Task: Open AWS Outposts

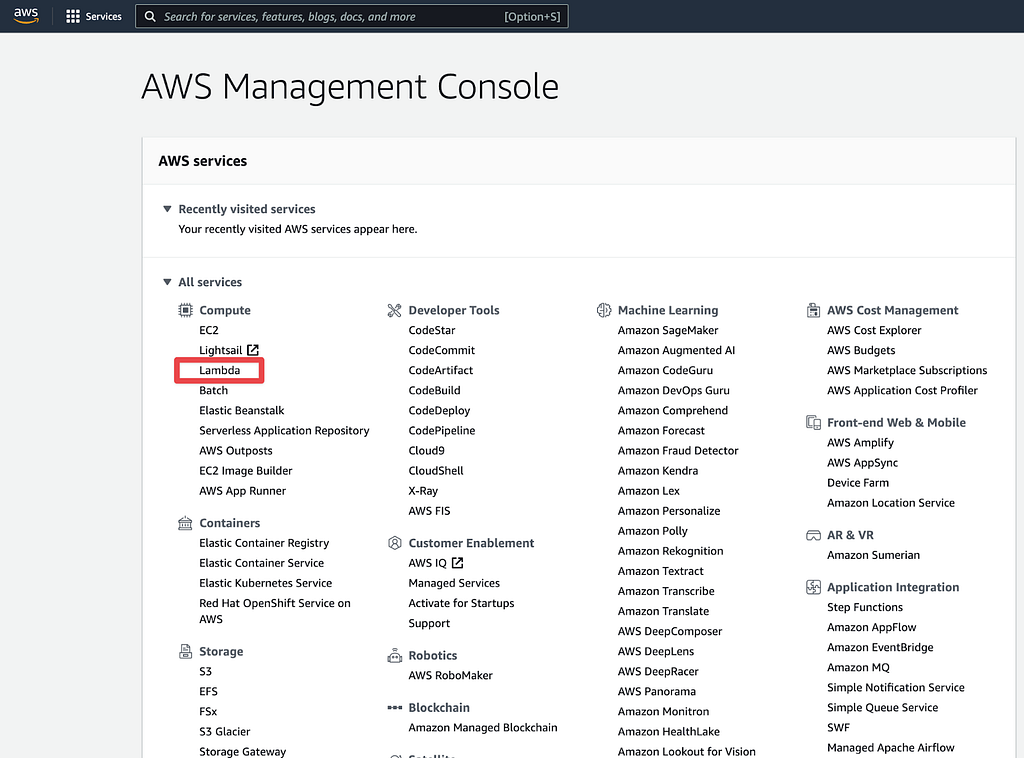Action: [x=236, y=450]
